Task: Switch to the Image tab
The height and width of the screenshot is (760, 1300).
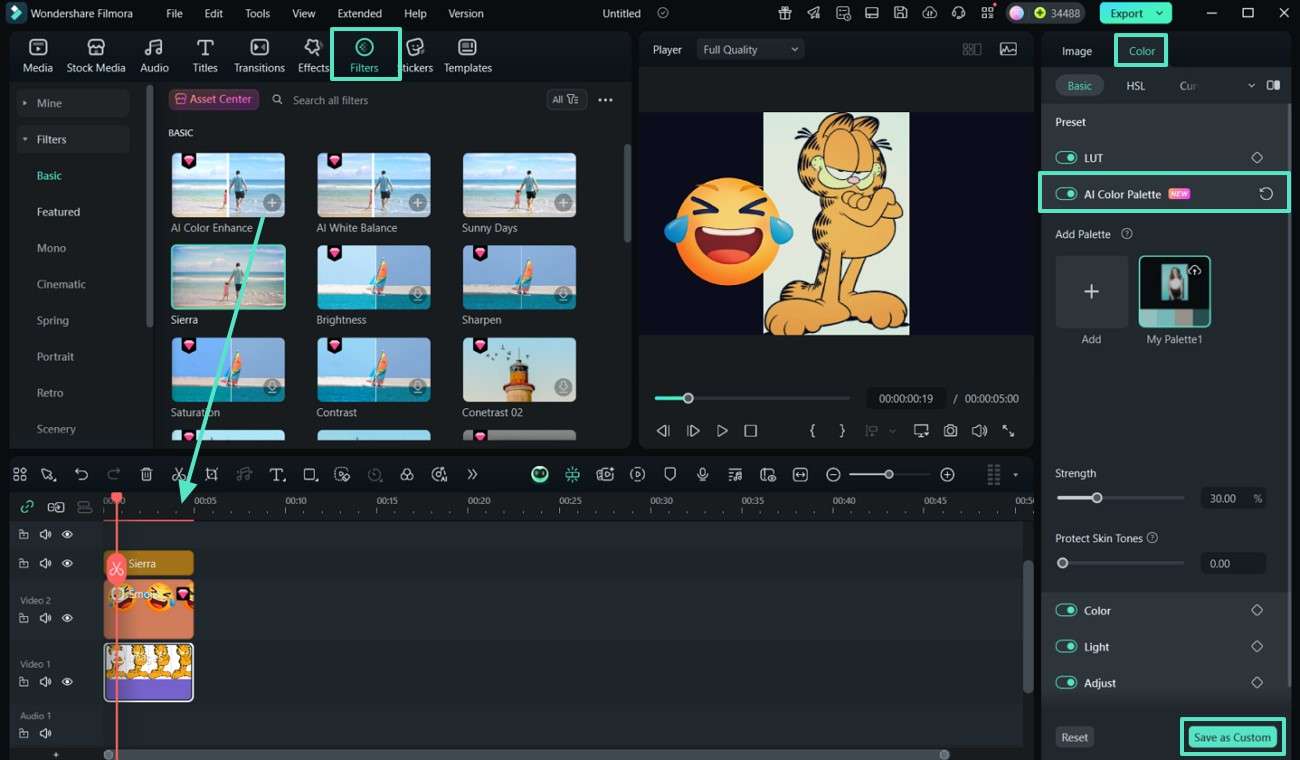Action: point(1077,51)
